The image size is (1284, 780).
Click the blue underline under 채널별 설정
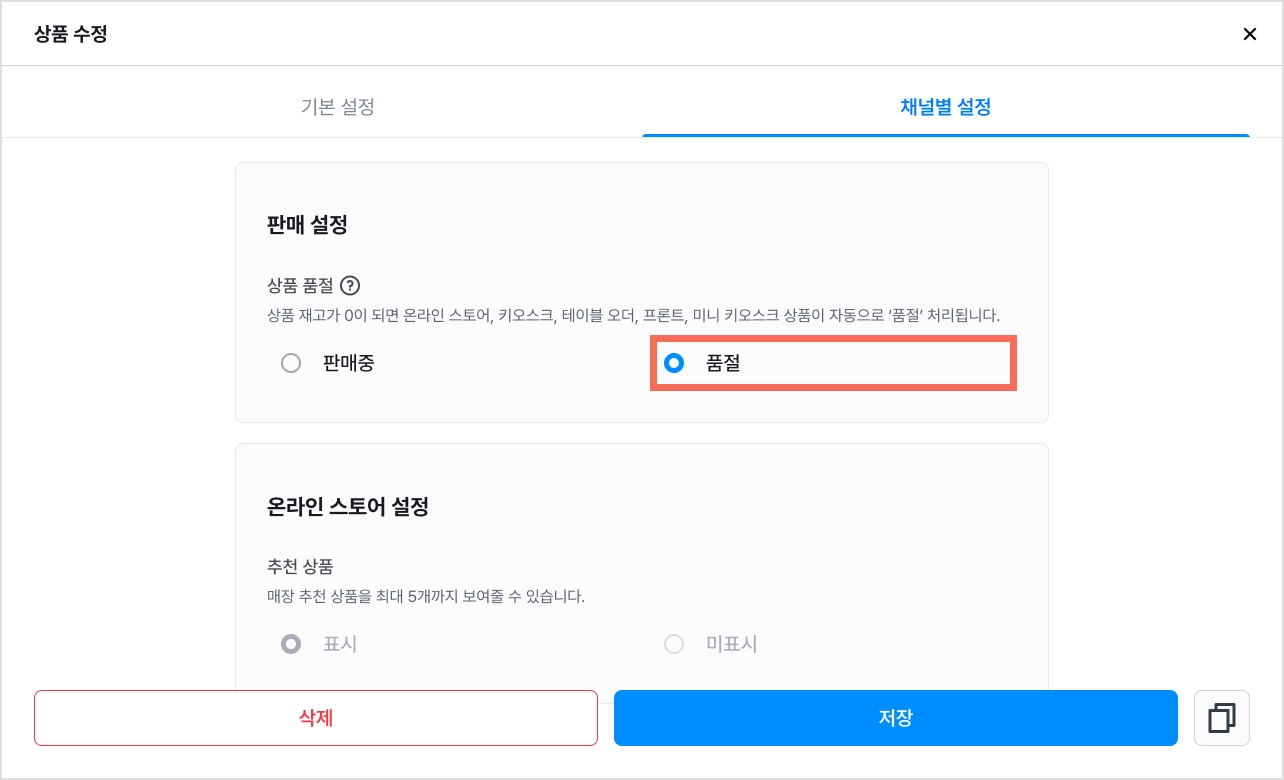click(946, 135)
